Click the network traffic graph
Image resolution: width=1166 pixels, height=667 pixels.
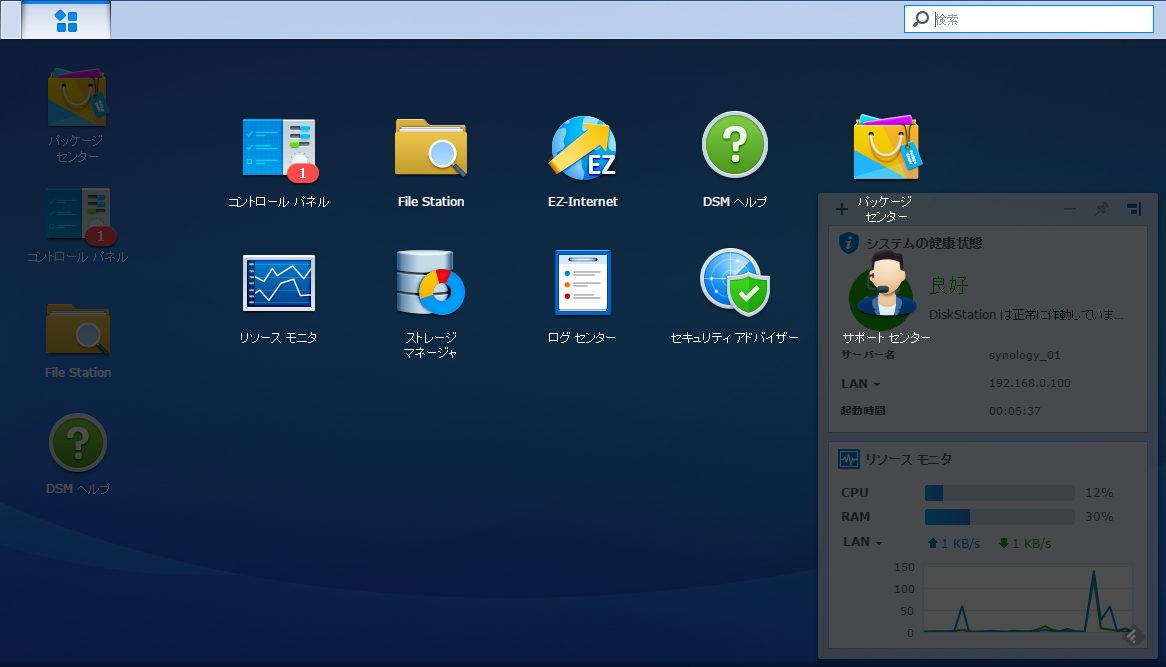(x=1028, y=599)
